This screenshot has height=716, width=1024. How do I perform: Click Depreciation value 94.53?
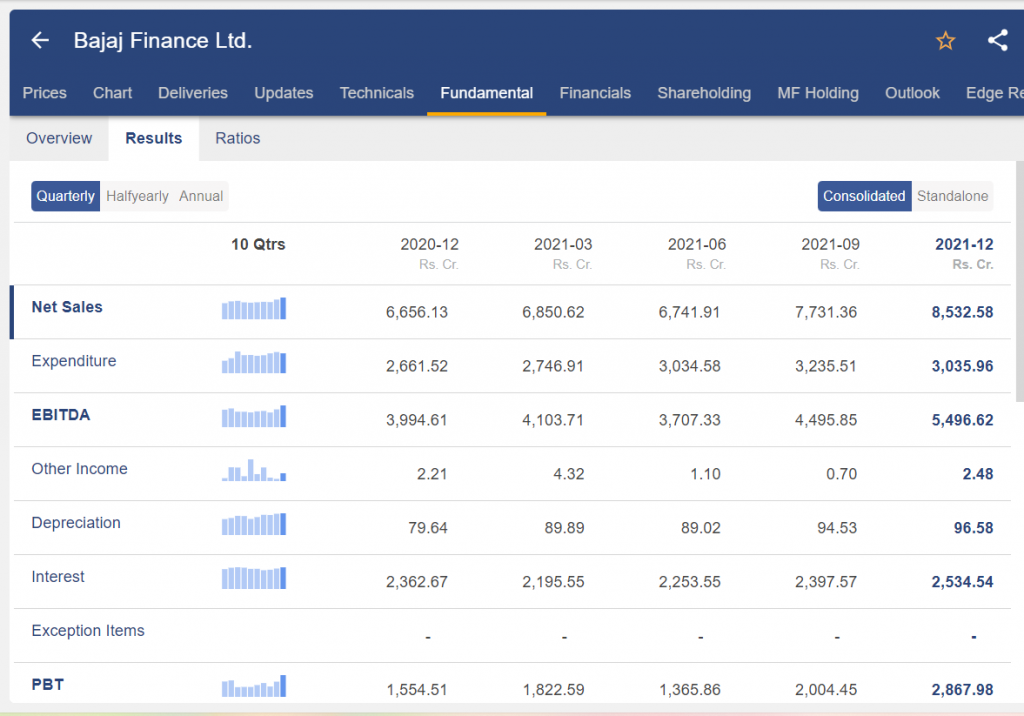(837, 528)
